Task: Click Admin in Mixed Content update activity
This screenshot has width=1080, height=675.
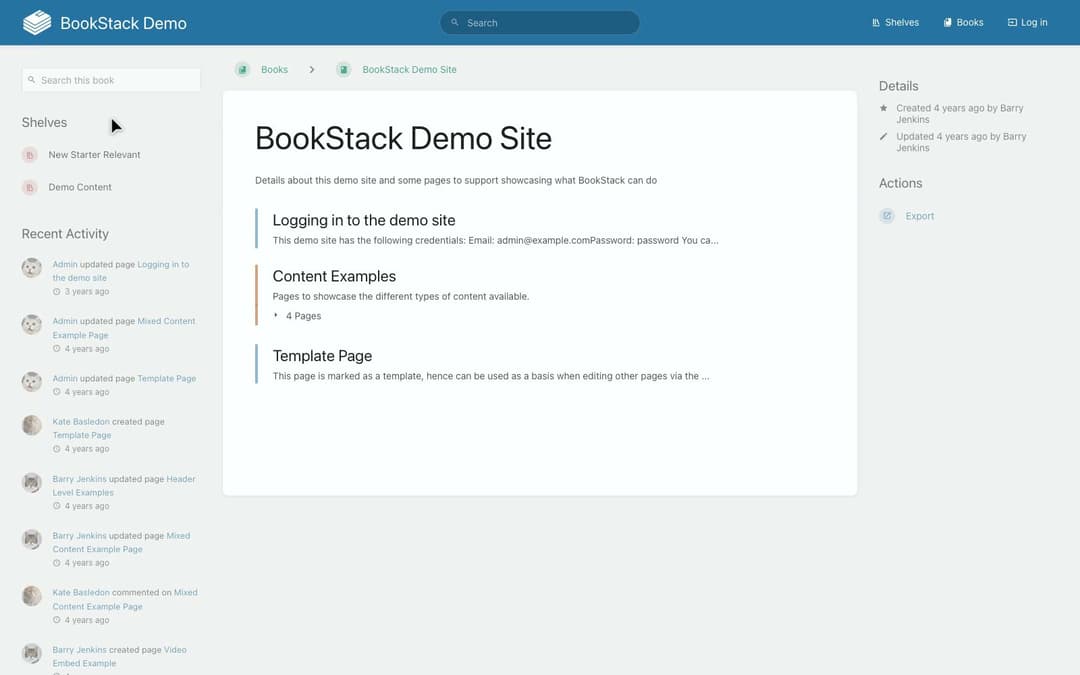Action: click(x=65, y=322)
